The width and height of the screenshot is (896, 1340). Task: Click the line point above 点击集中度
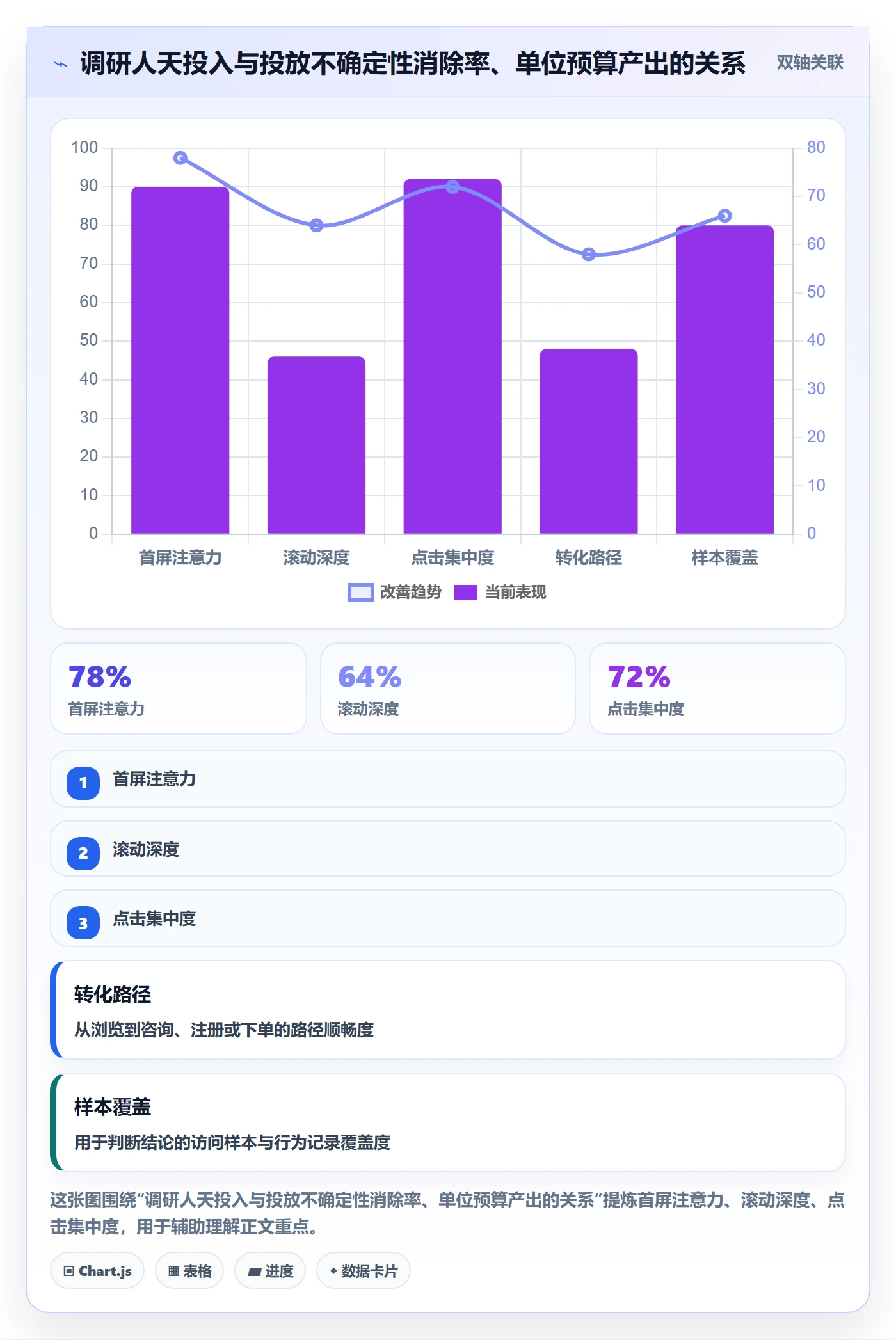[x=452, y=187]
